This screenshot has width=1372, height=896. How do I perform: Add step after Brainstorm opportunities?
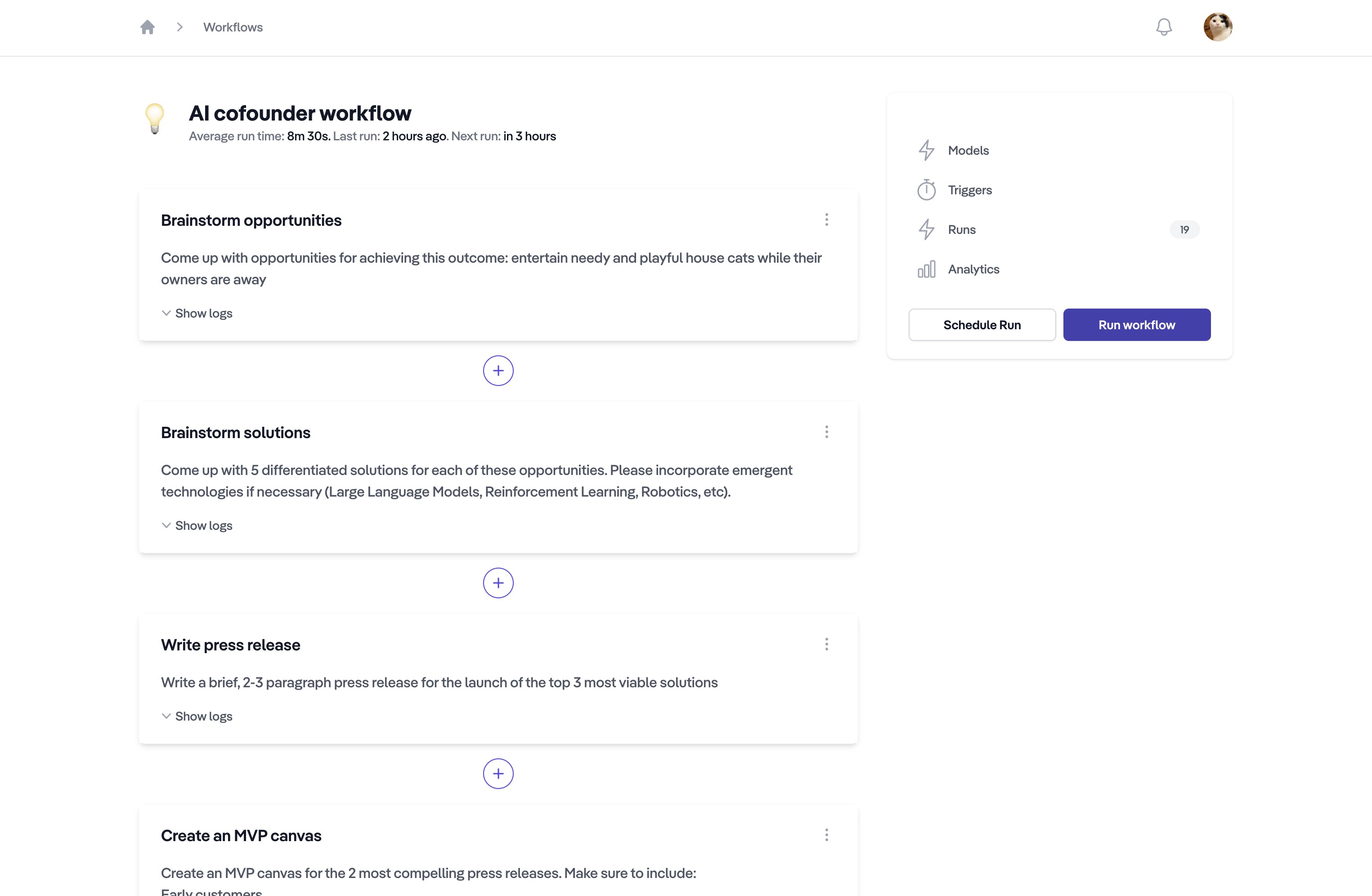[498, 371]
